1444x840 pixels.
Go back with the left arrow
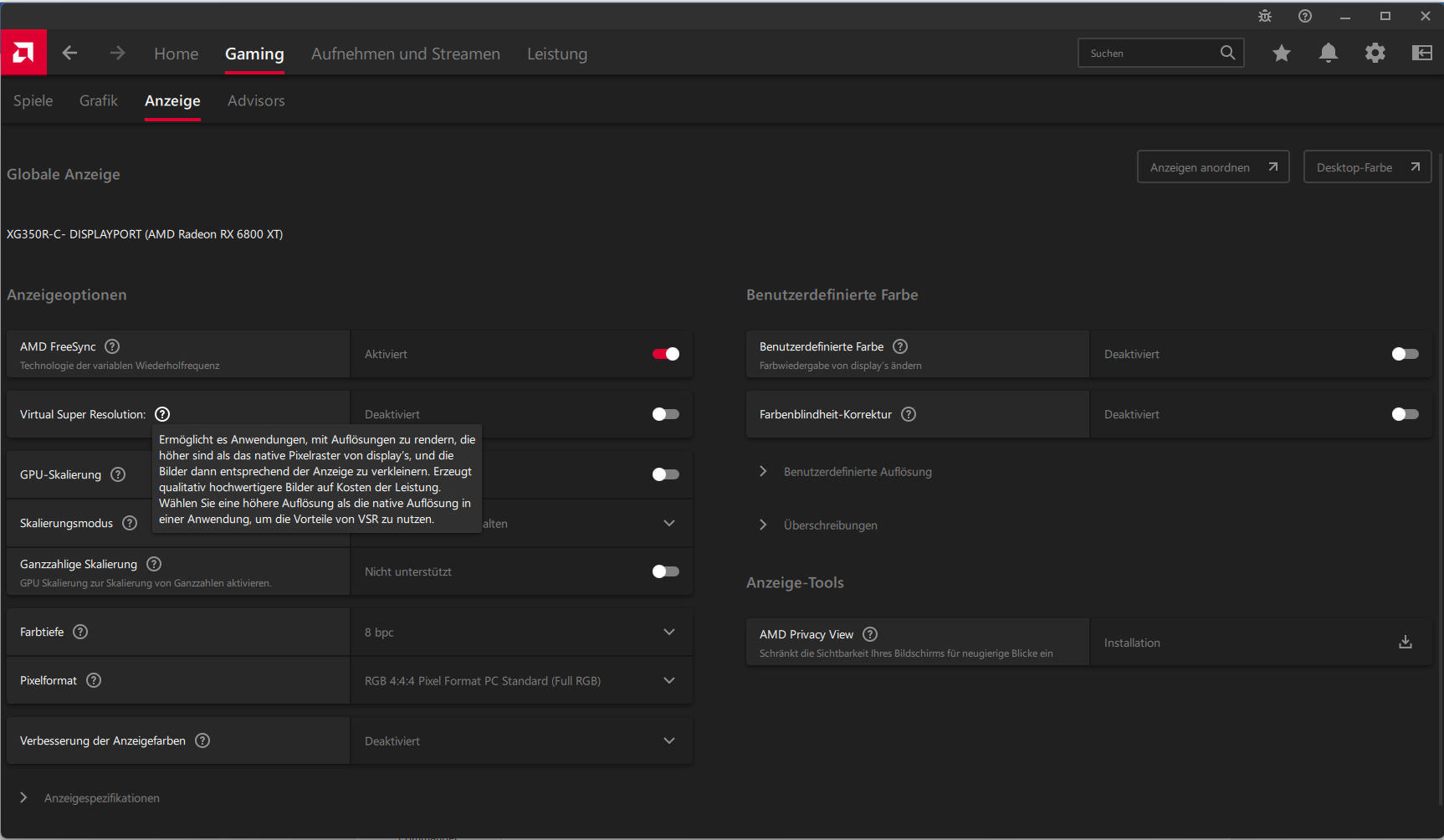70,54
